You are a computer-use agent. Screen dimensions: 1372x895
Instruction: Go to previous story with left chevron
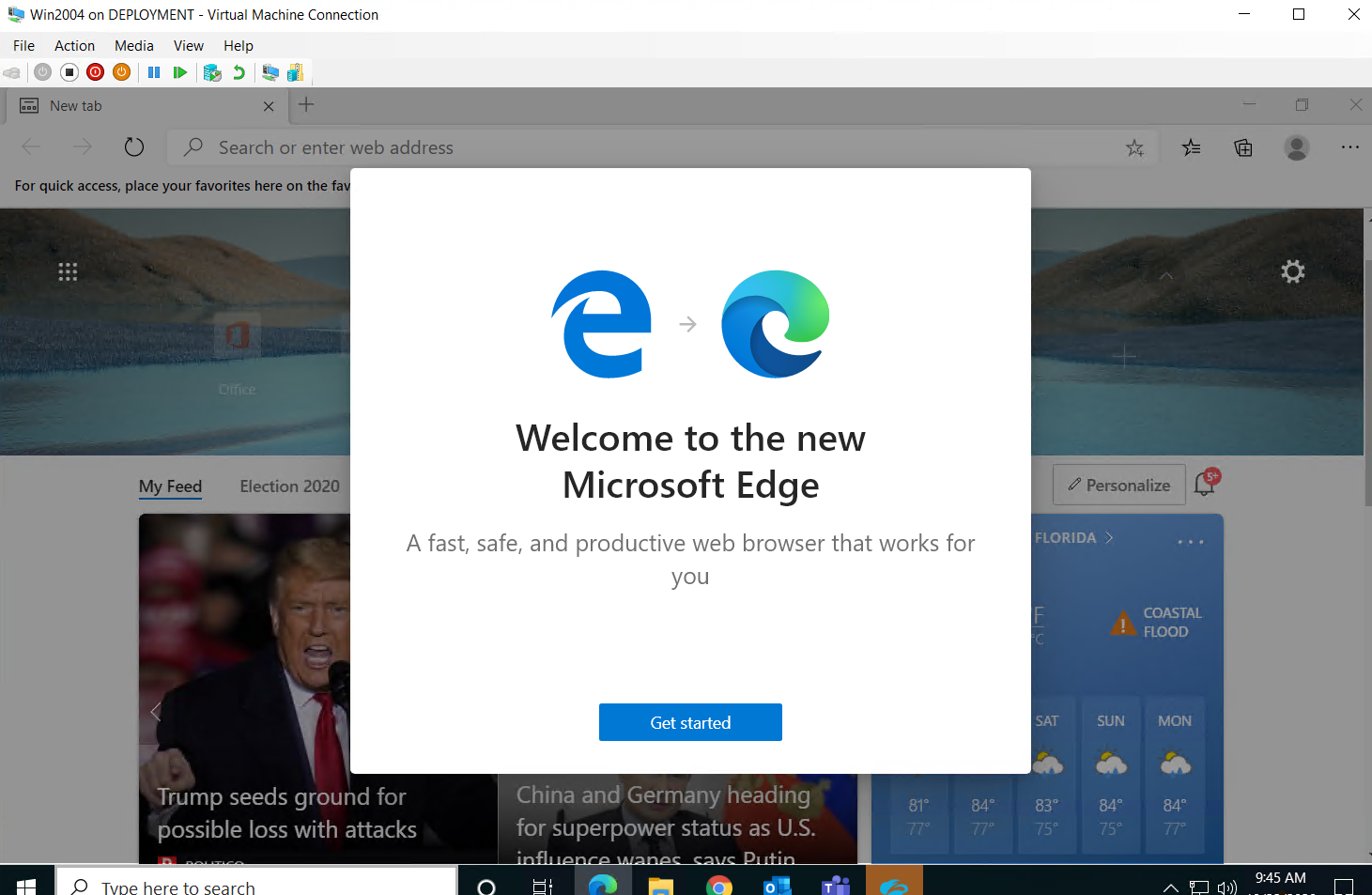click(156, 711)
